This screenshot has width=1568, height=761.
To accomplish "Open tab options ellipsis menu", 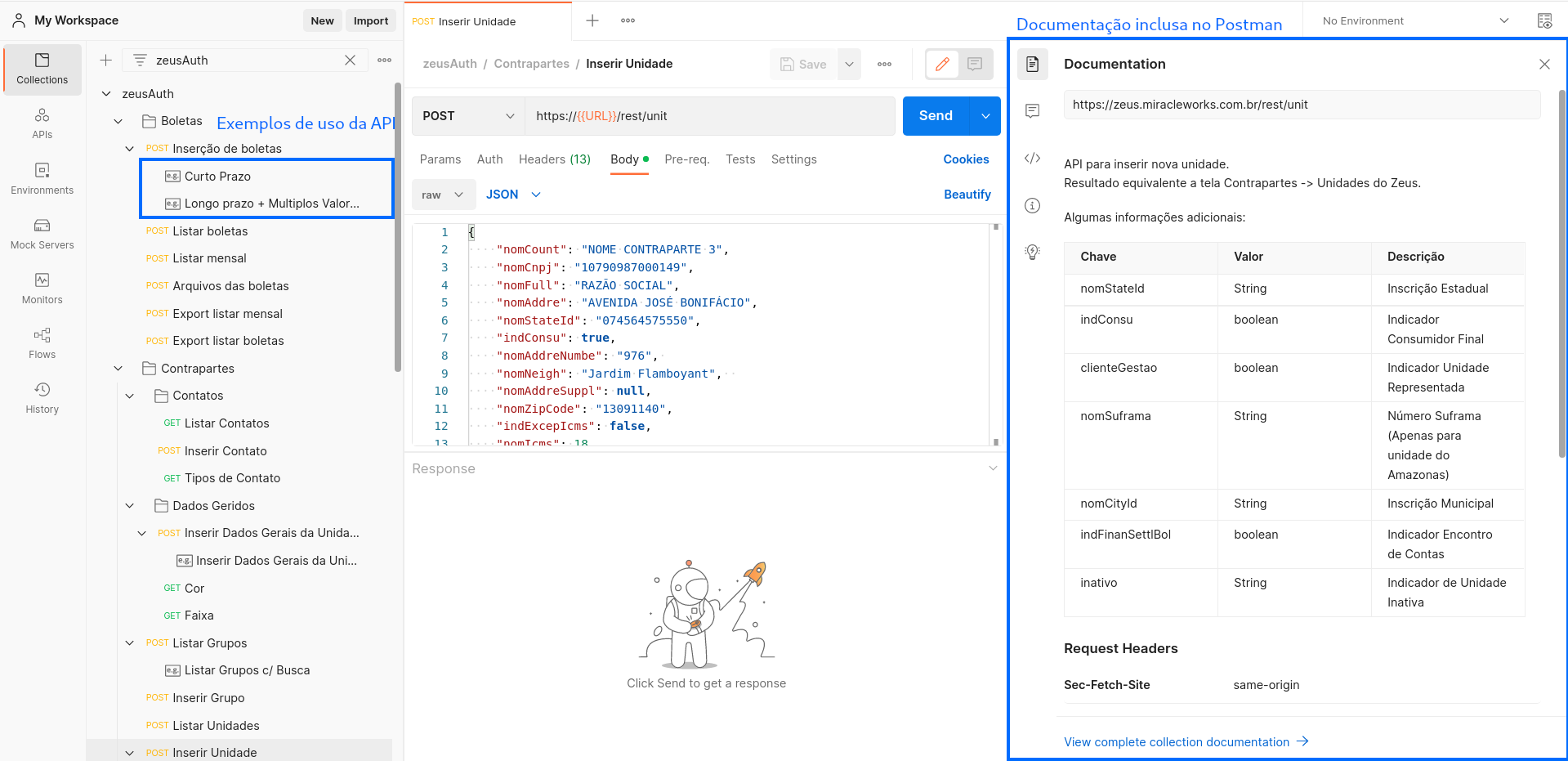I will coord(628,21).
